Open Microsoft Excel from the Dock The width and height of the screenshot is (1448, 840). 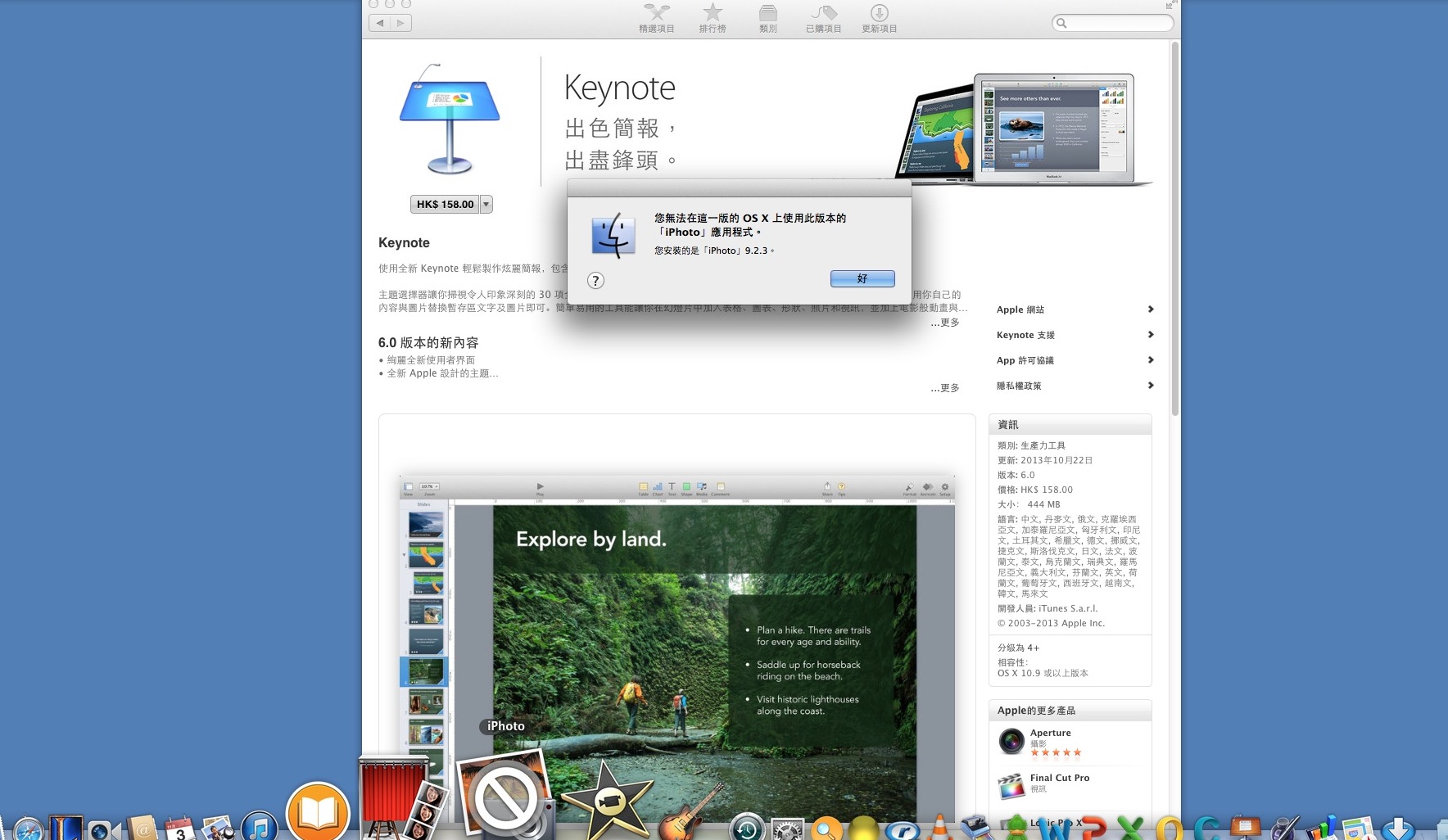tap(1131, 829)
